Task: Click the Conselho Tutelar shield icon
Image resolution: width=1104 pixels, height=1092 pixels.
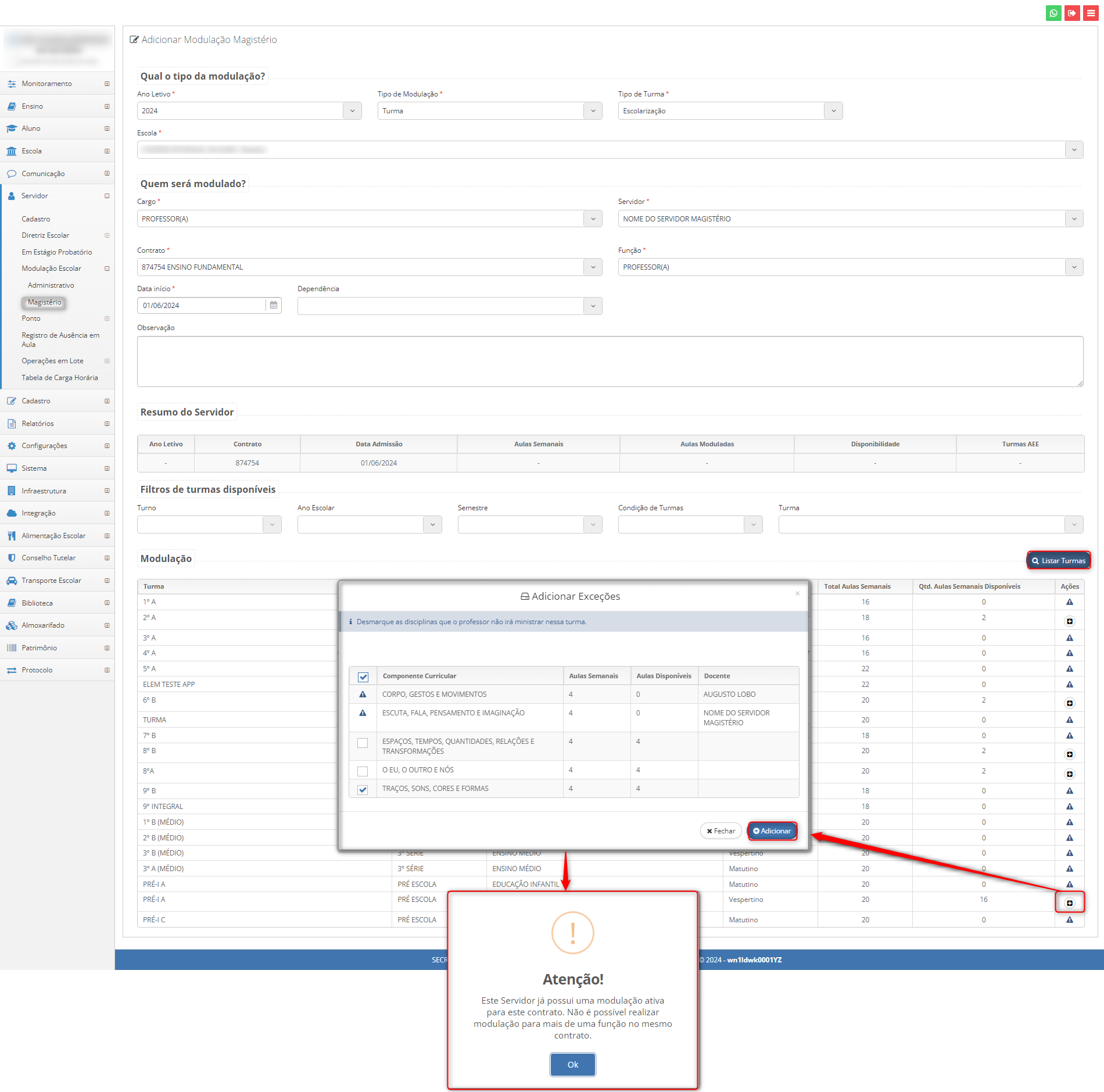Action: [x=12, y=558]
